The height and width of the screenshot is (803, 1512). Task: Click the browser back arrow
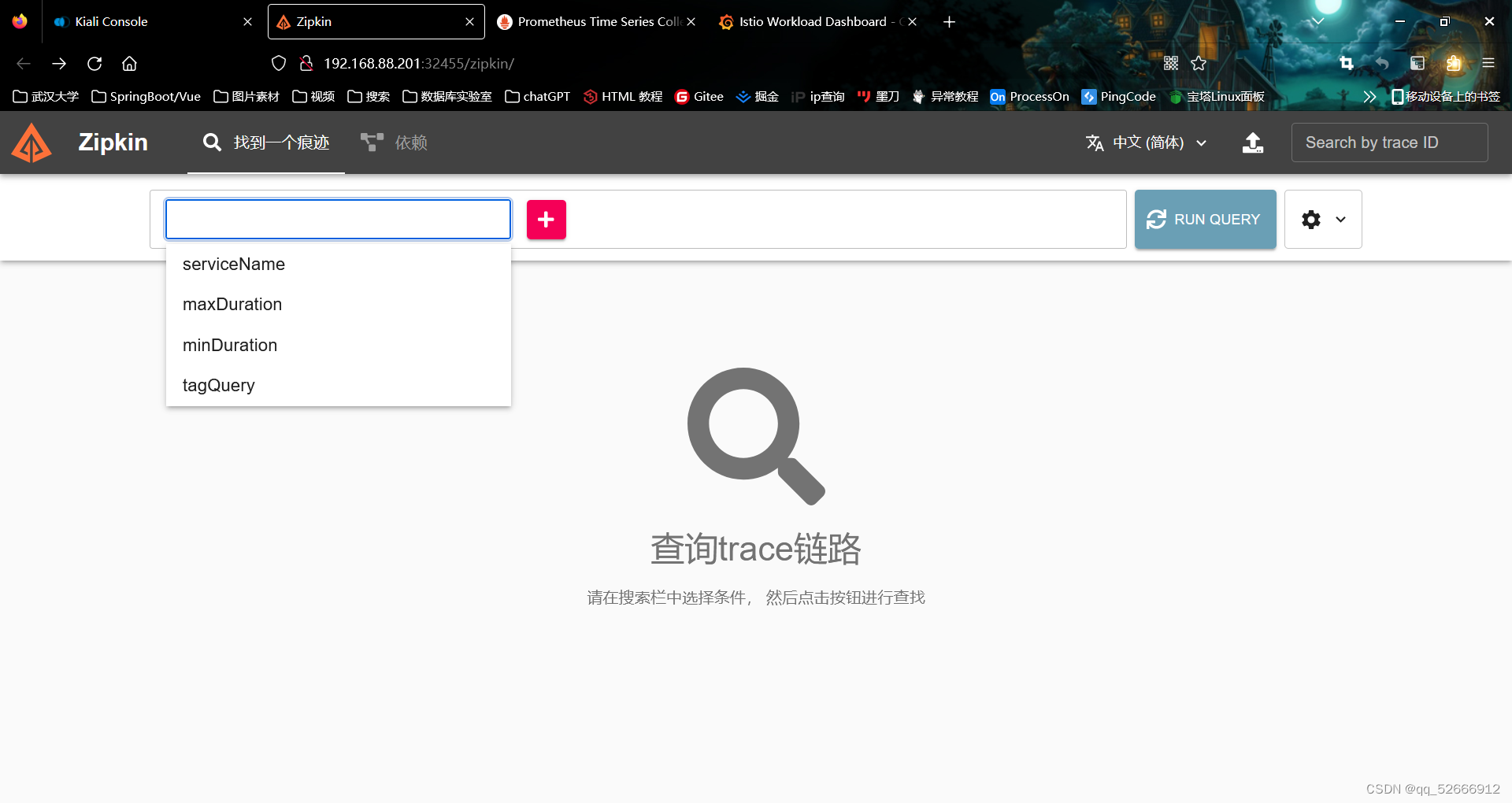click(x=24, y=64)
